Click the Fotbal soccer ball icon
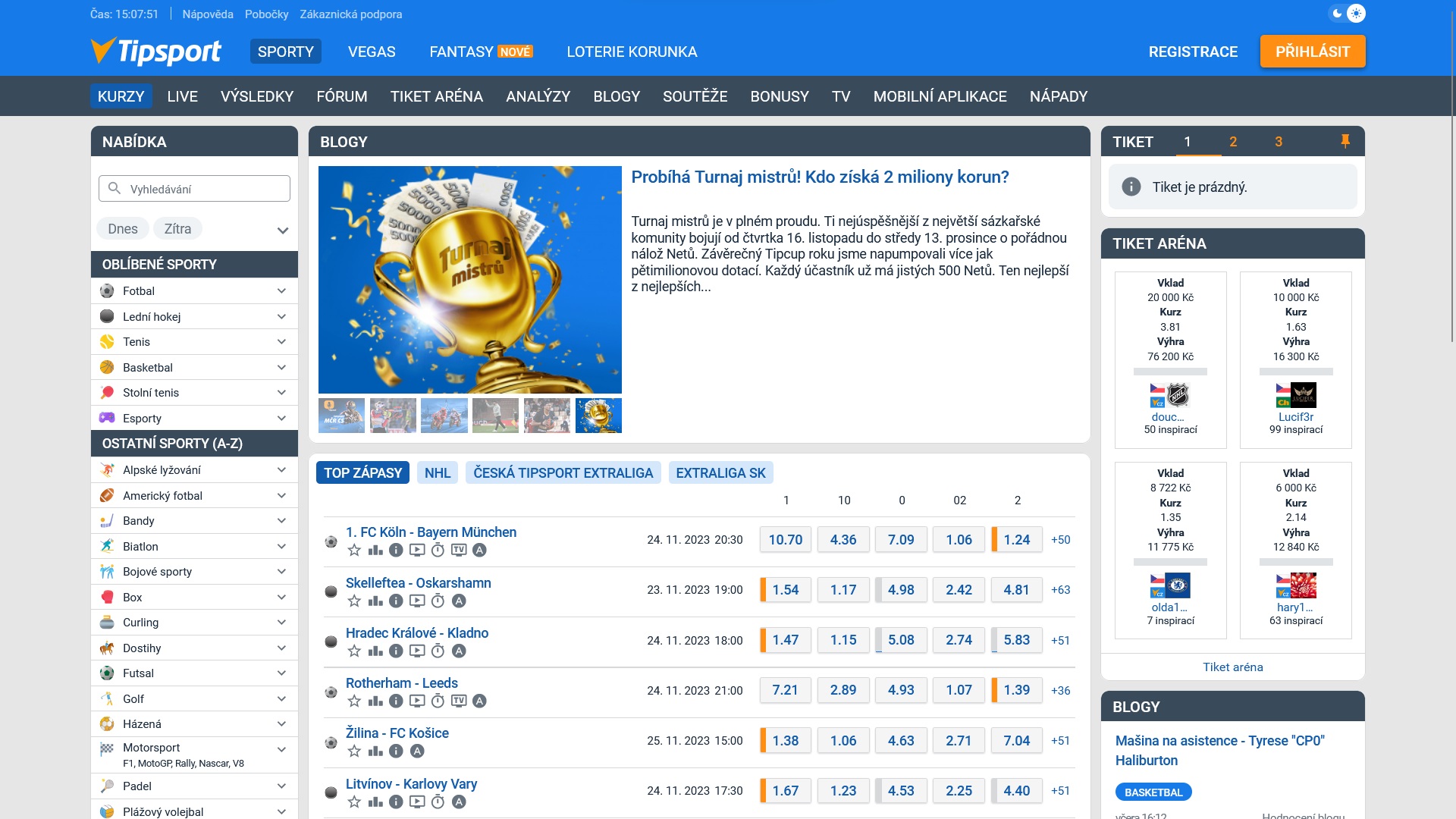 (107, 291)
